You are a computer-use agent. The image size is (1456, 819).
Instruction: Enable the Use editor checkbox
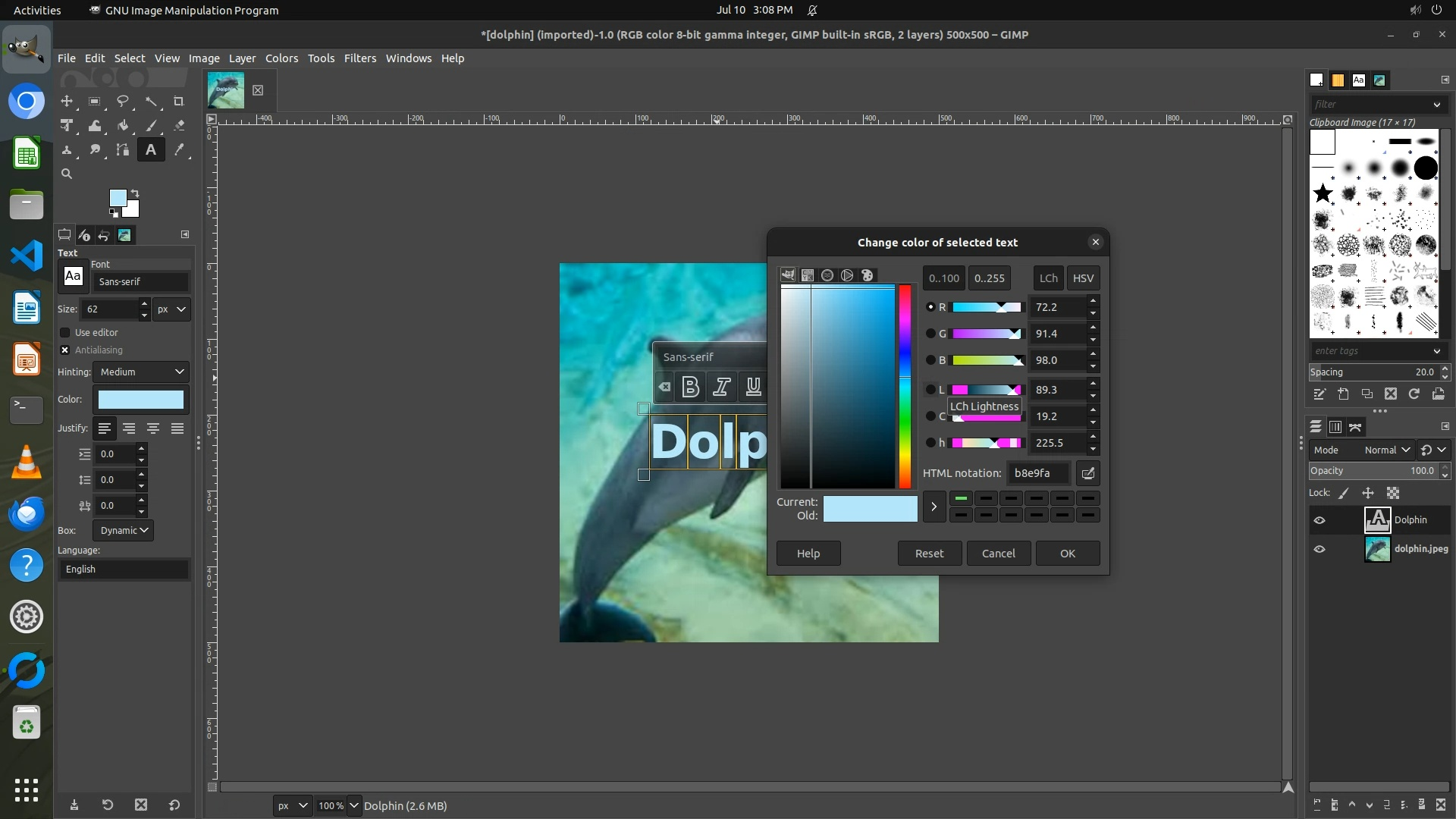tap(65, 333)
